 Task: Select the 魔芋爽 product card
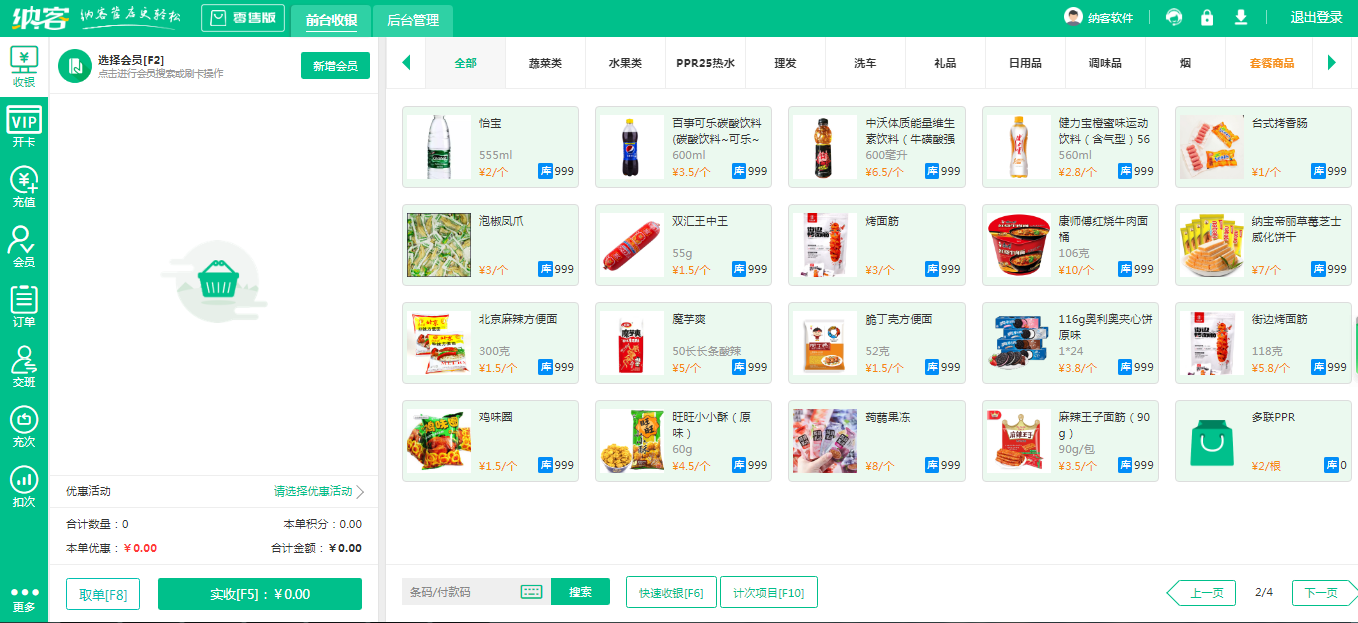pyautogui.click(x=683, y=343)
